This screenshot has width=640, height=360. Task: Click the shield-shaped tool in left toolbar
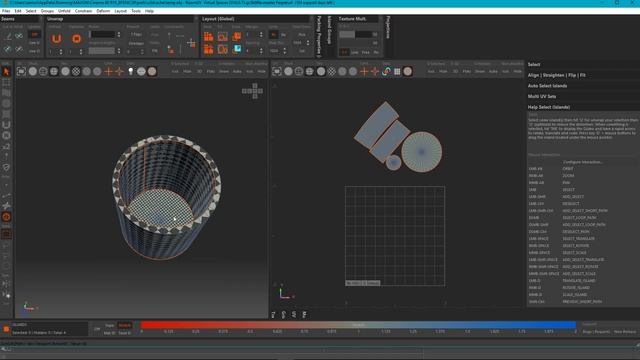coord(6,167)
